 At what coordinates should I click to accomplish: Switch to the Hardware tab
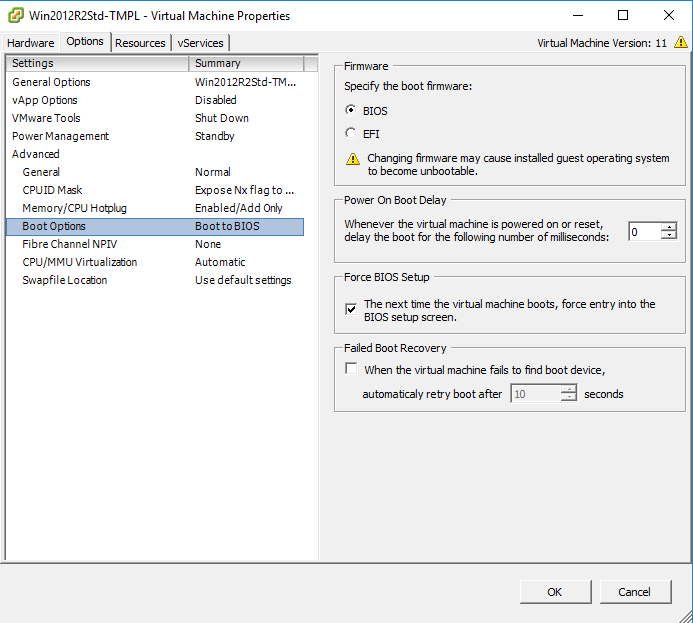point(30,43)
